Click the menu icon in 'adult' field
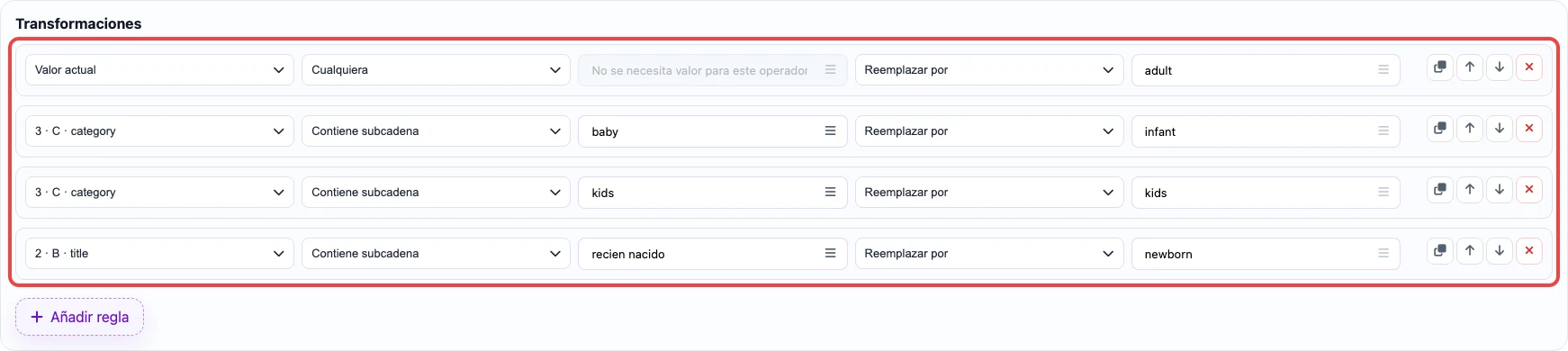This screenshot has width=1568, height=351. click(x=1383, y=70)
